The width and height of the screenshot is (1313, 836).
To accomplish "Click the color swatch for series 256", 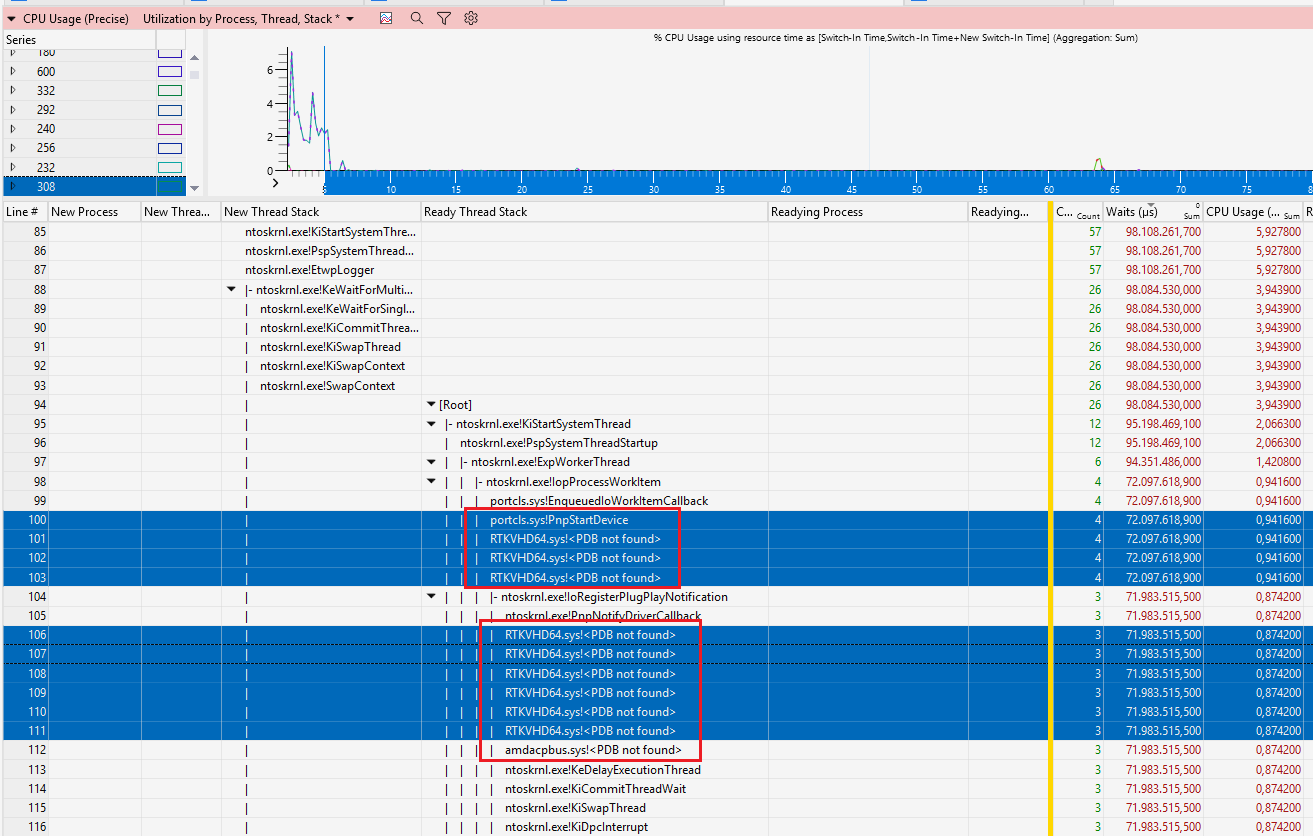I will 169,148.
